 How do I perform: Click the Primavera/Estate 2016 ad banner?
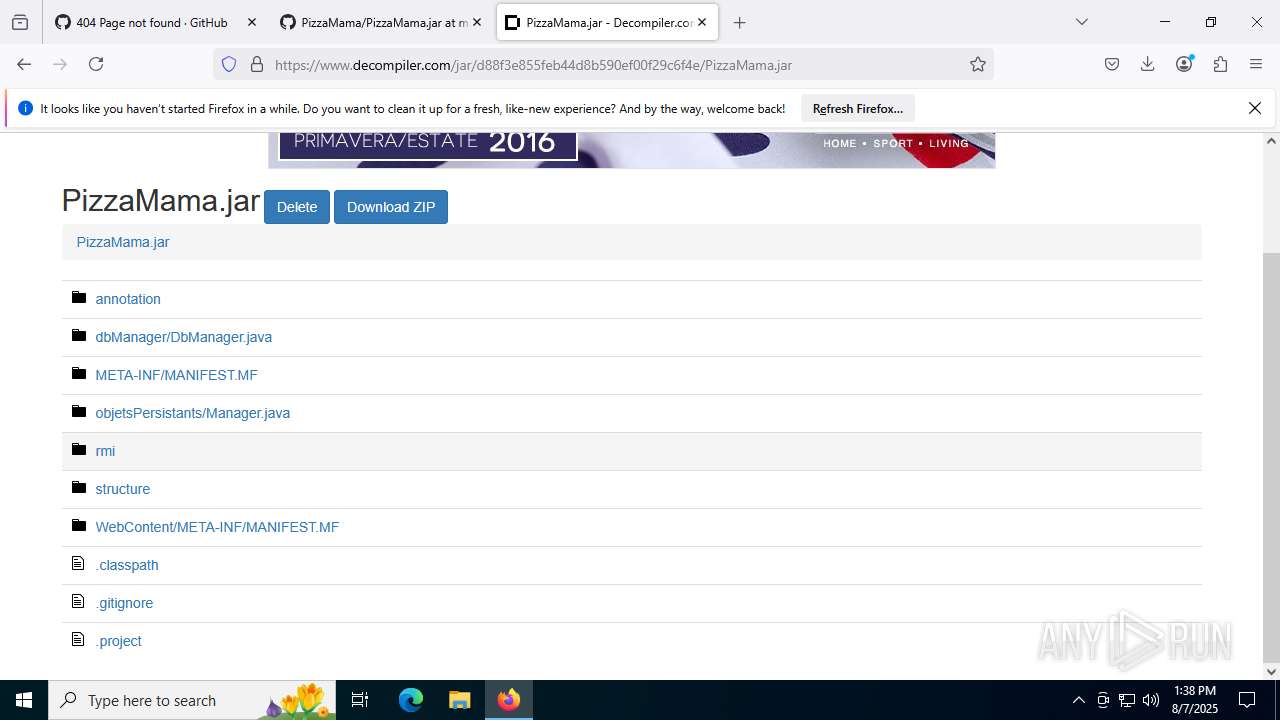click(632, 150)
